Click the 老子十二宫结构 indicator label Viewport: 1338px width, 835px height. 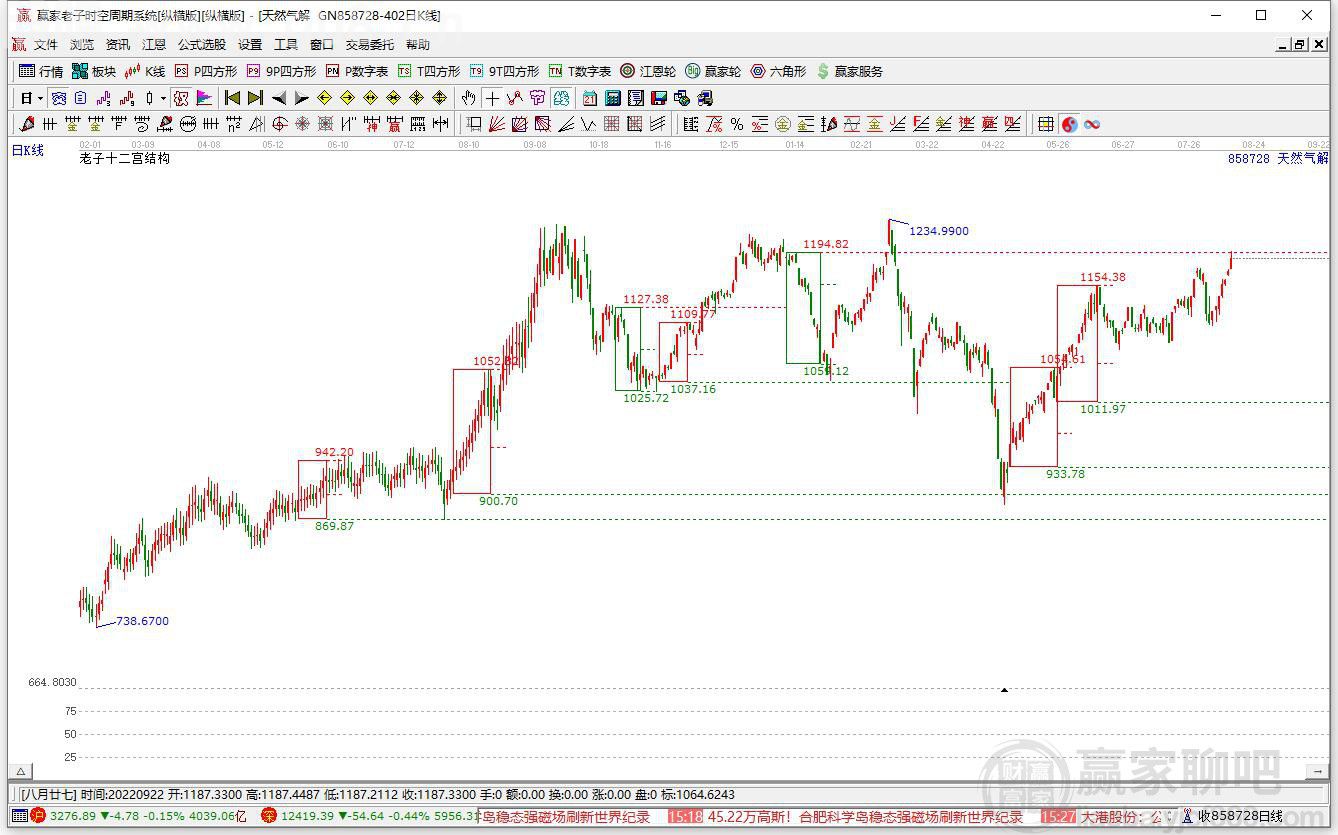(x=124, y=158)
